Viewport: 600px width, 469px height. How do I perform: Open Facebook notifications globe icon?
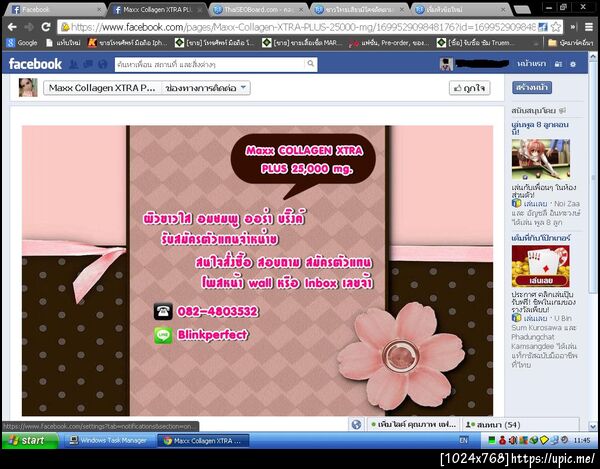click(x=103, y=64)
